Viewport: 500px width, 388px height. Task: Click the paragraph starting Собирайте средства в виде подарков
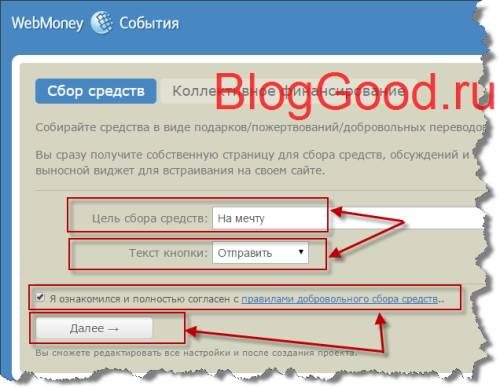click(x=260, y=128)
